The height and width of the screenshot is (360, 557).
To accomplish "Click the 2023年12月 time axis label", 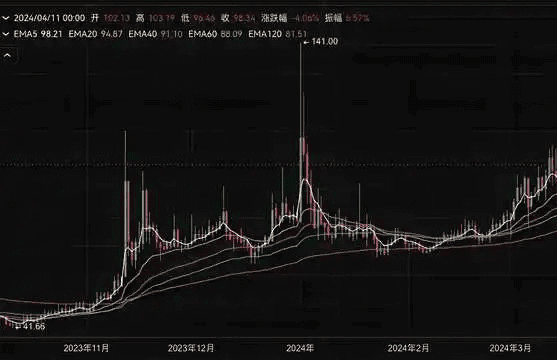I will point(191,348).
